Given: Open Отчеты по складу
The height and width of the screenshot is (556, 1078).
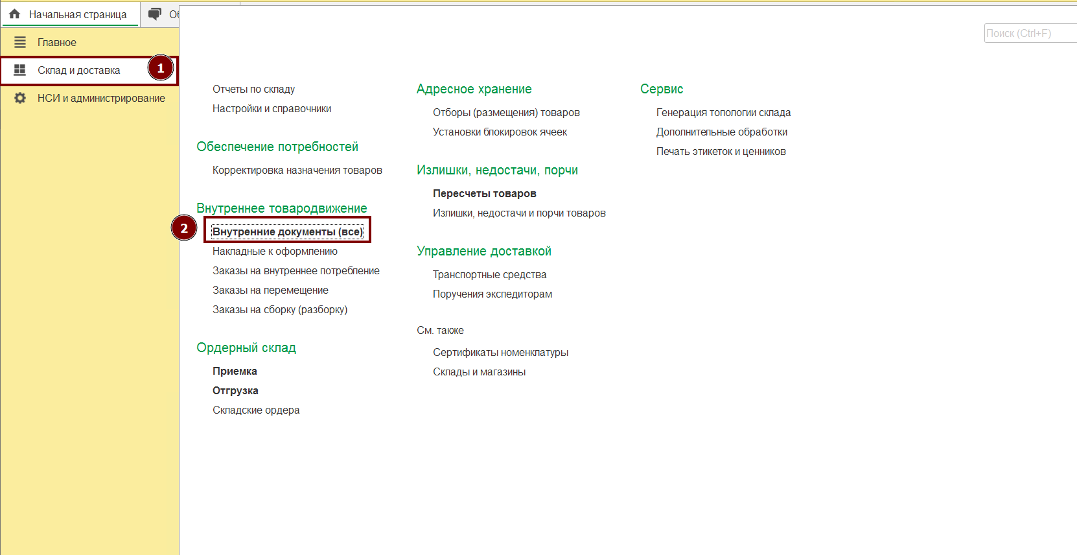Looking at the screenshot, I should tap(254, 89).
